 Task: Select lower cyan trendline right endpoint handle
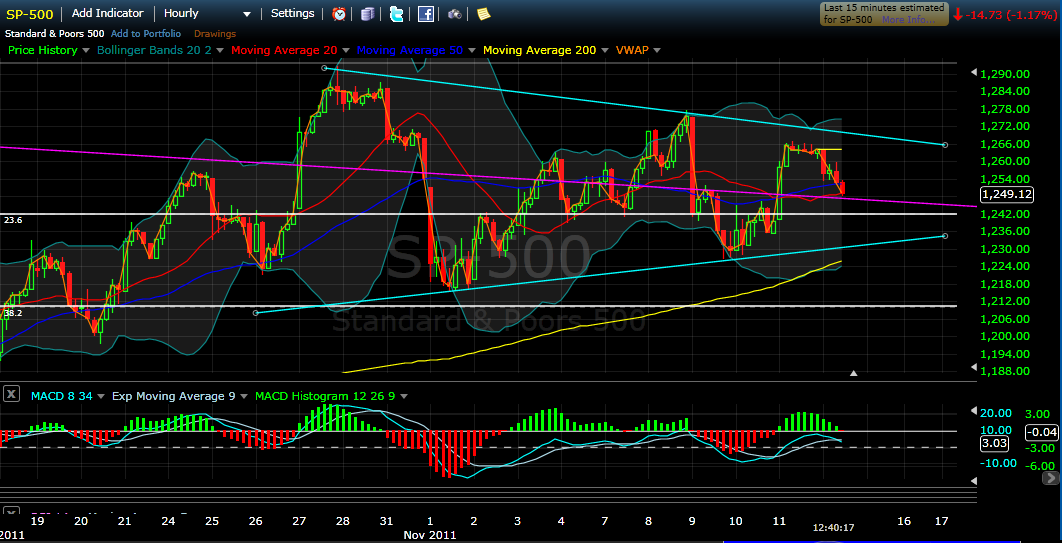tap(945, 236)
